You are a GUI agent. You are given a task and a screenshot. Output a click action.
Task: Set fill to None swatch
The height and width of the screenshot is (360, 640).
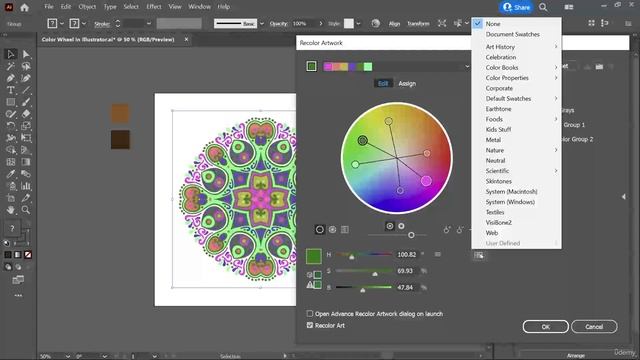tap(28, 255)
